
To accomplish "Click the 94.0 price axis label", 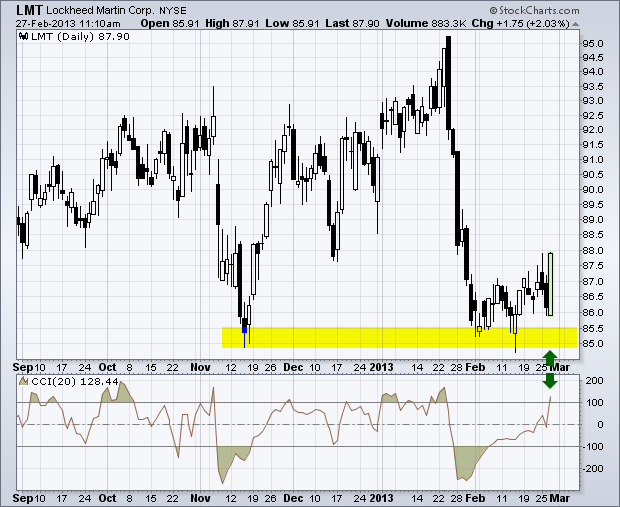I will [x=593, y=72].
